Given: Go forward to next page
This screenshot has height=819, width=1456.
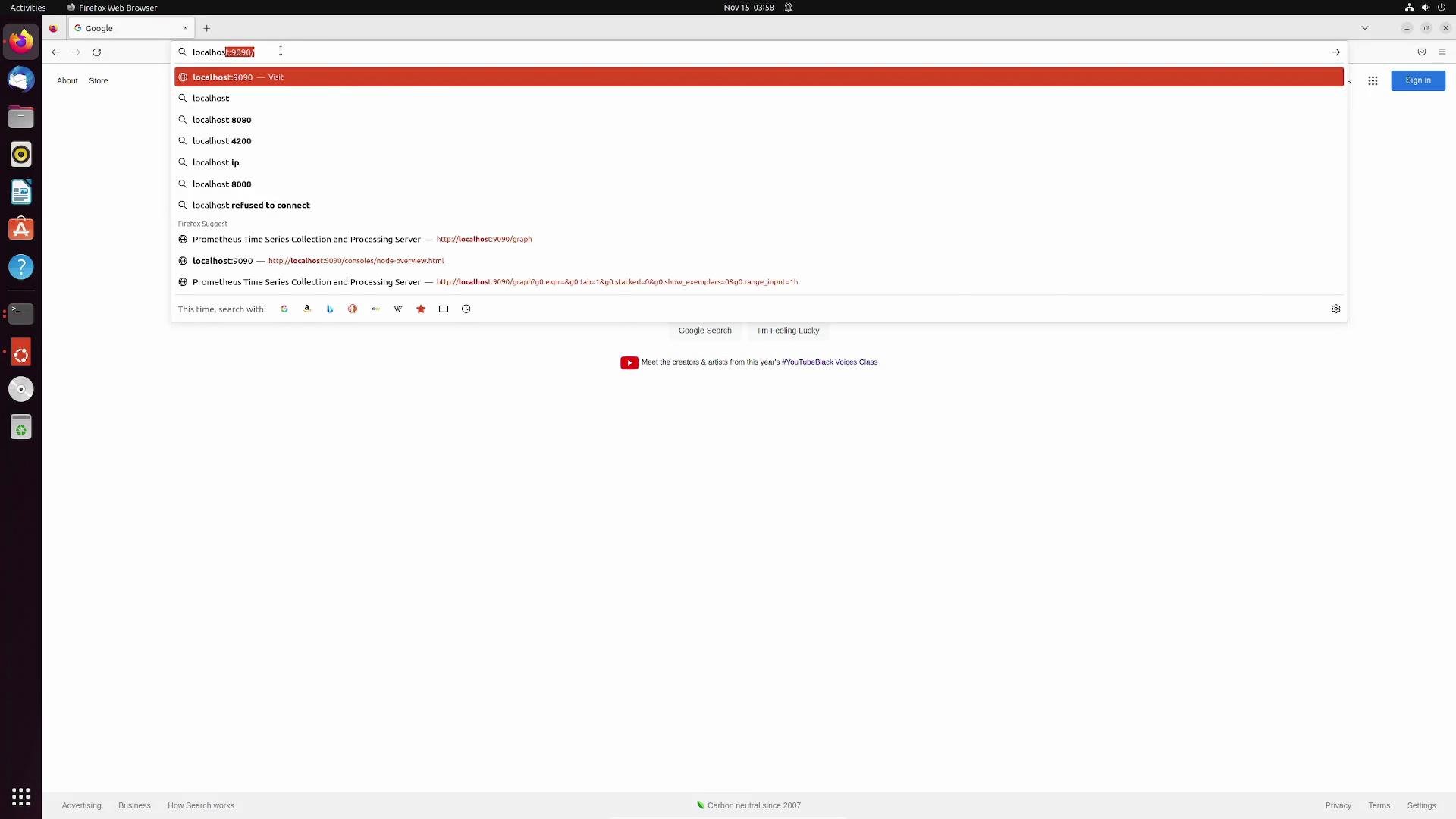Looking at the screenshot, I should 76,52.
